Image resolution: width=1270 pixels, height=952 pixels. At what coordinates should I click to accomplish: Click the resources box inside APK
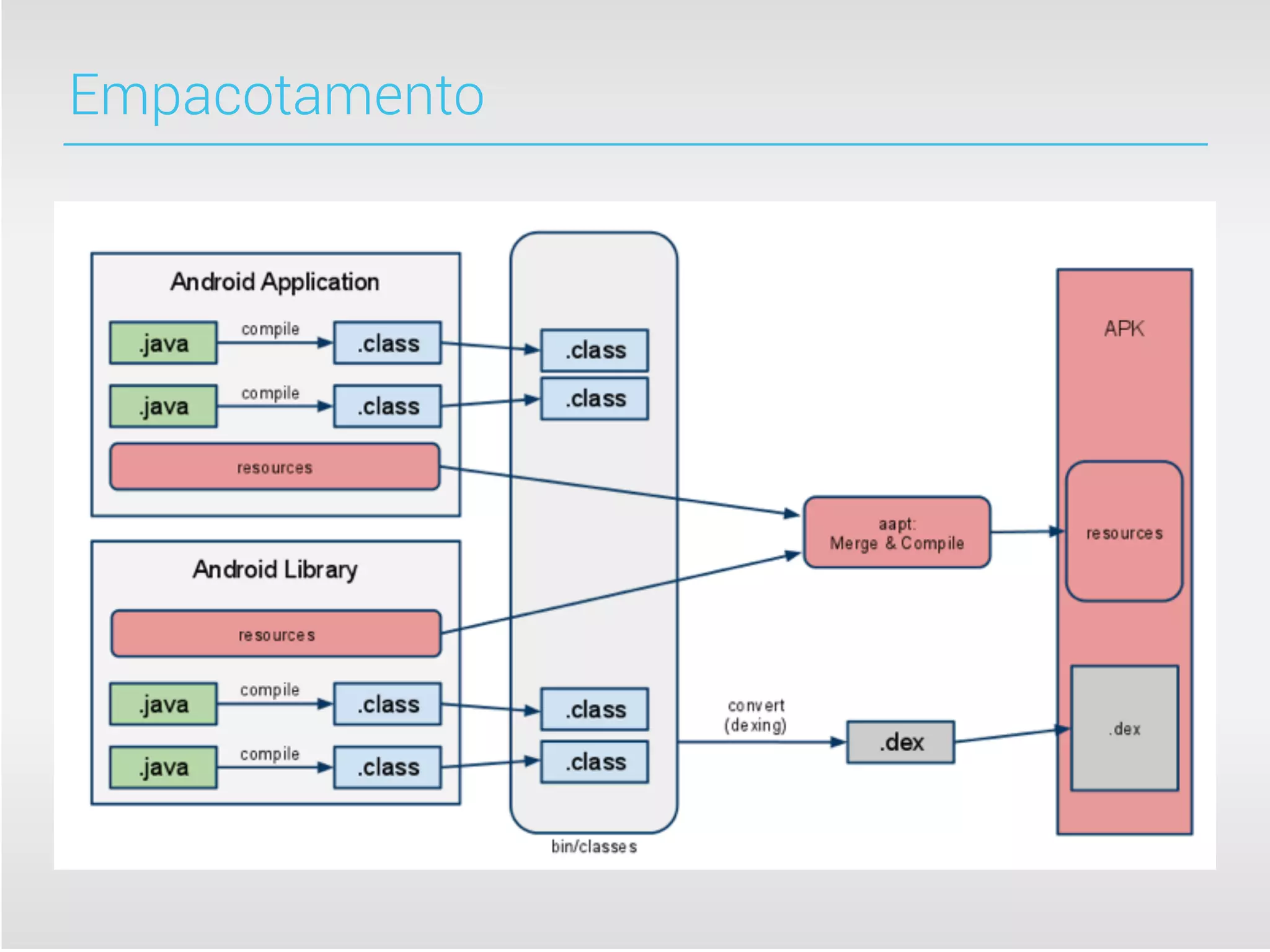1124,532
